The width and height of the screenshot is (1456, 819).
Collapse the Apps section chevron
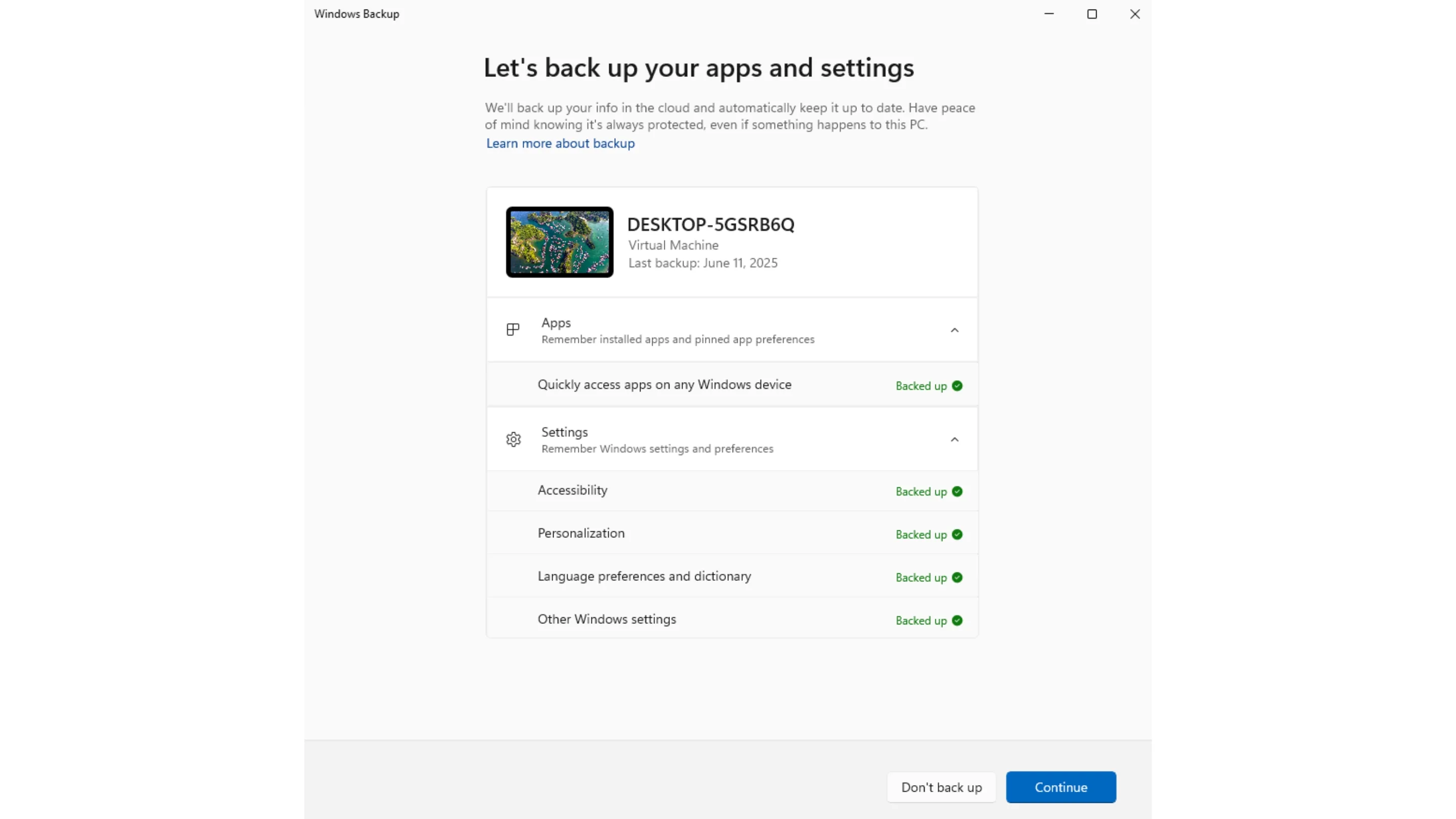(954, 330)
